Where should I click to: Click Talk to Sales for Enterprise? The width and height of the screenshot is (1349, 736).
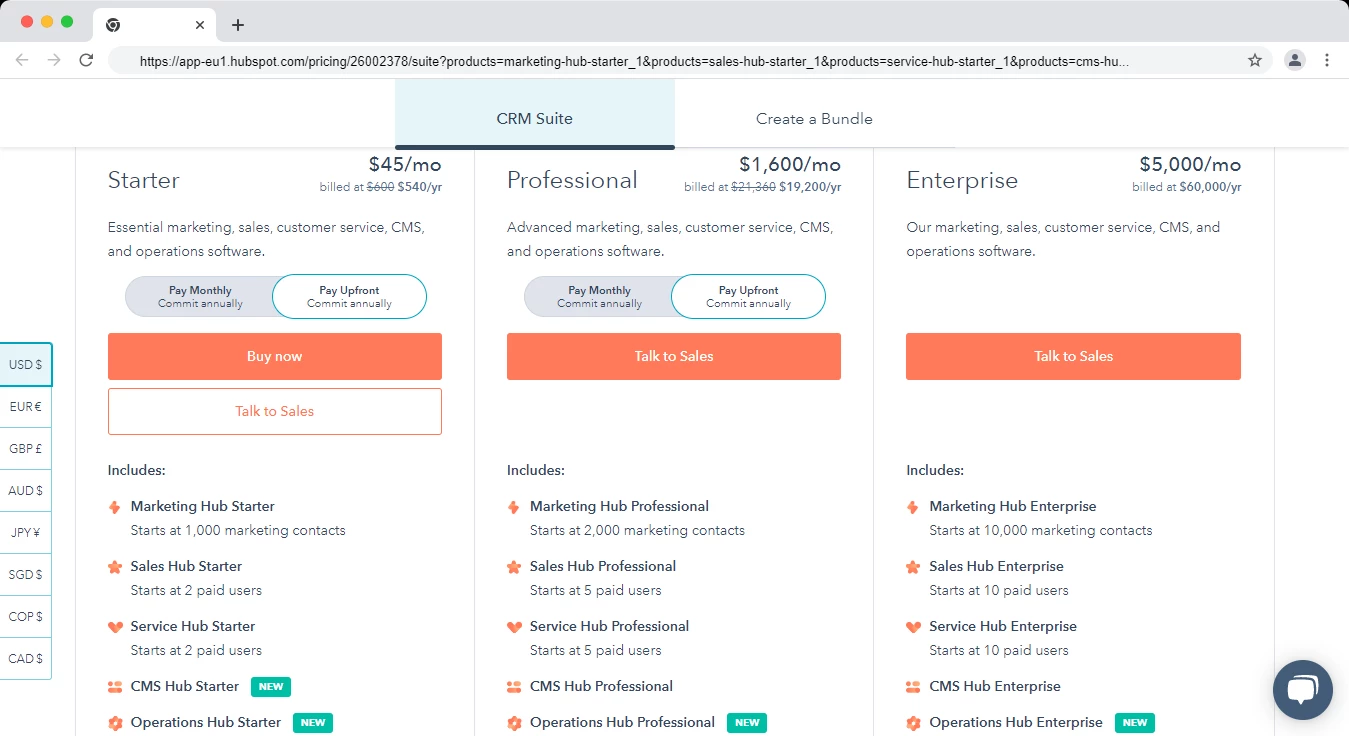(x=1073, y=357)
